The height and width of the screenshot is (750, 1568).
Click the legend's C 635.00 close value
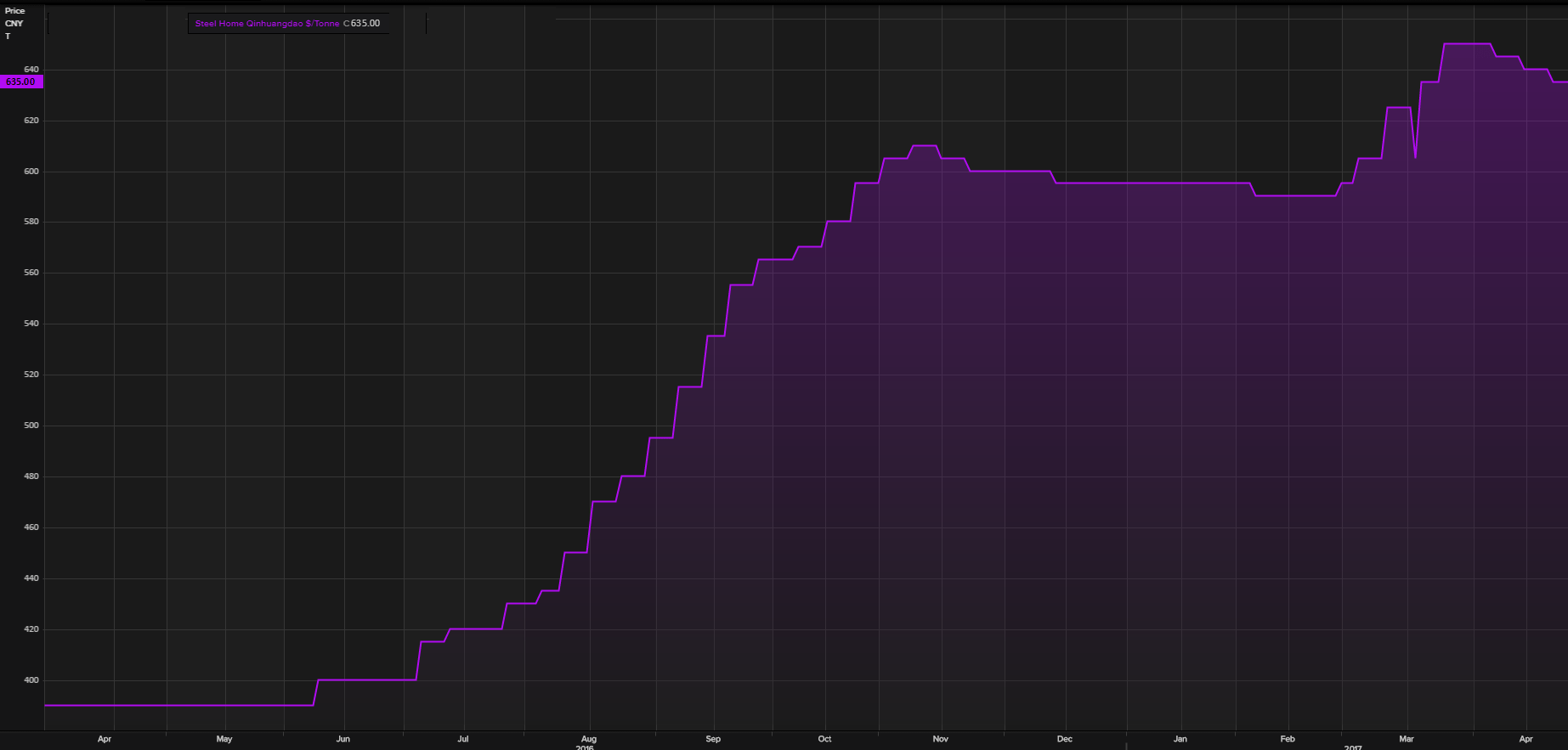click(362, 24)
